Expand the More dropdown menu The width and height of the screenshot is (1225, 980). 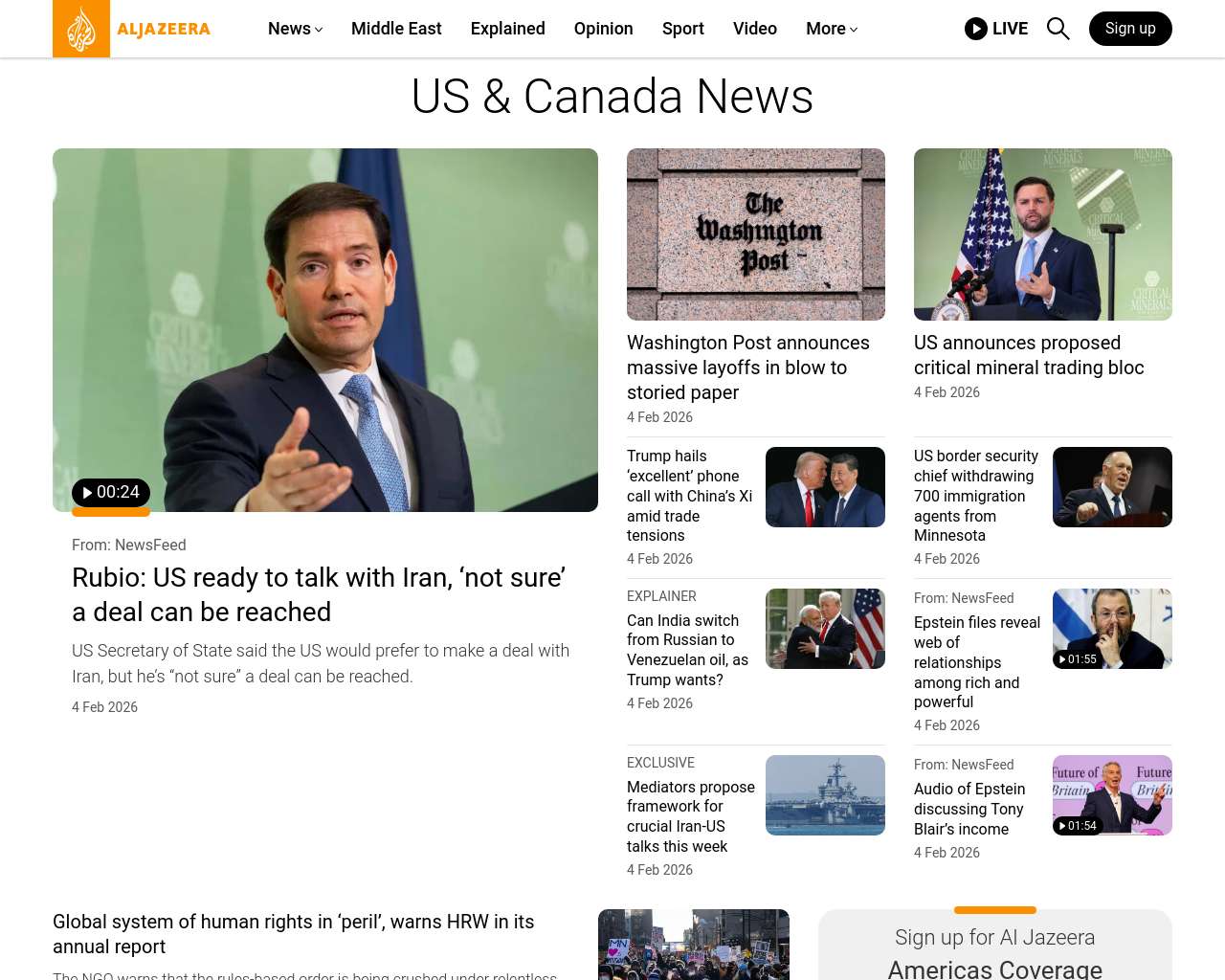click(x=831, y=29)
